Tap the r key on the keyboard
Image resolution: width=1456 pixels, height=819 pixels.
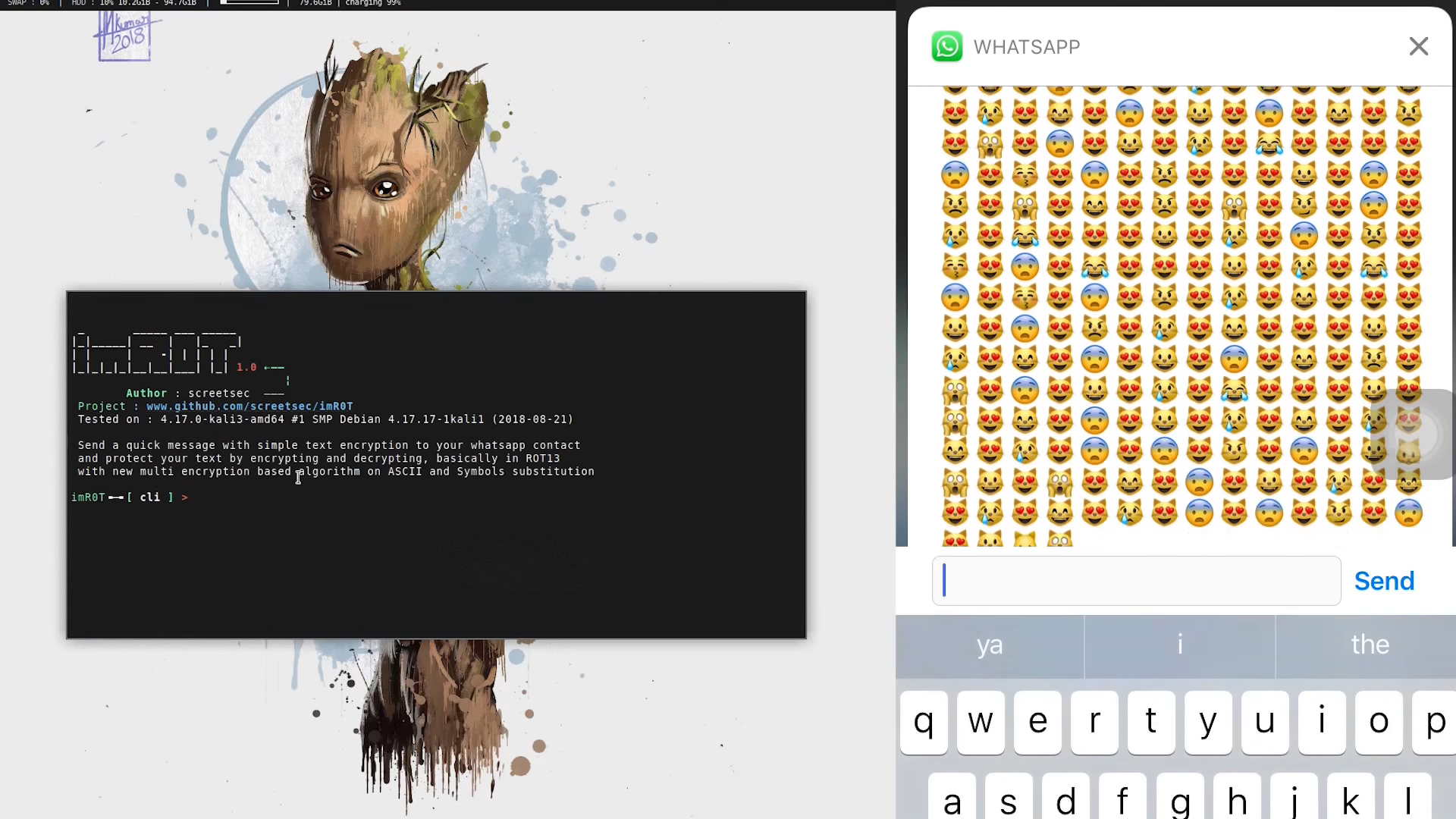click(x=1094, y=722)
